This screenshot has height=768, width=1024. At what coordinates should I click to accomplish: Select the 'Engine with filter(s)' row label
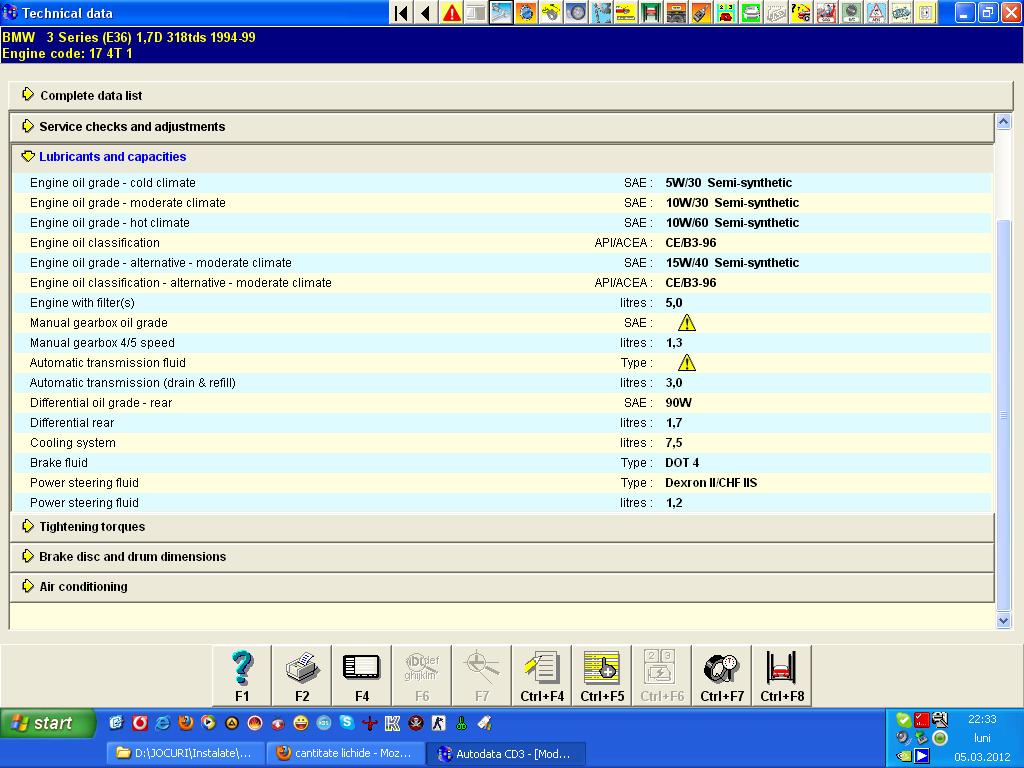tap(82, 303)
